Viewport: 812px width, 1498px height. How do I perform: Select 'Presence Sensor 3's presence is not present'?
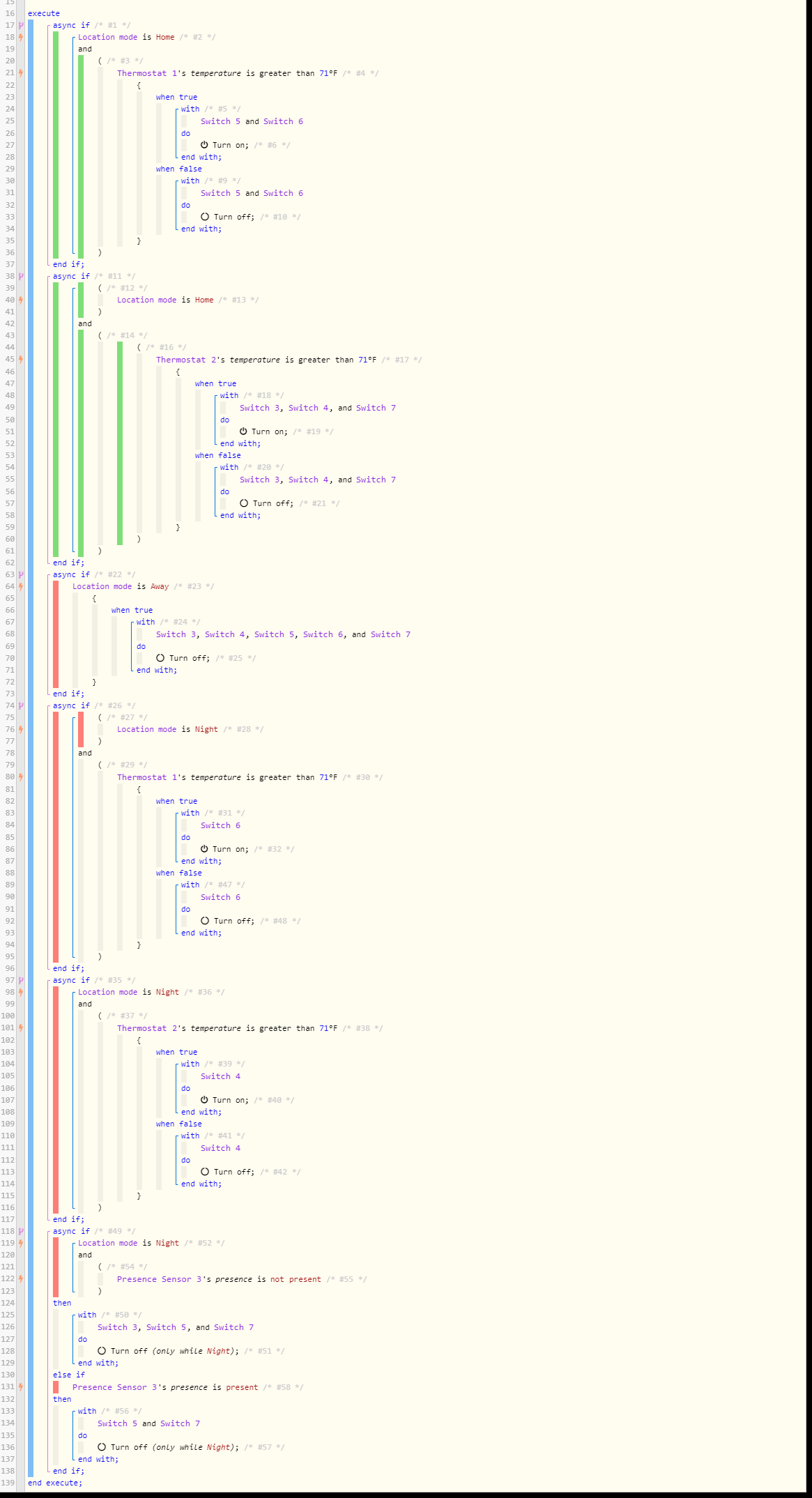point(219,1279)
